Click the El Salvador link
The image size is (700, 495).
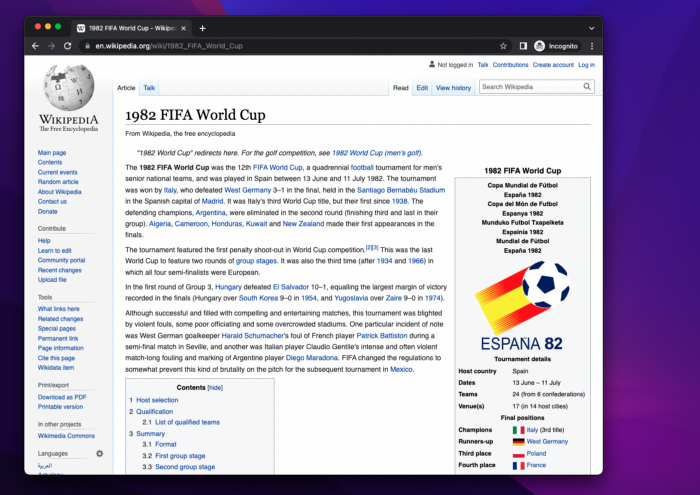click(291, 287)
